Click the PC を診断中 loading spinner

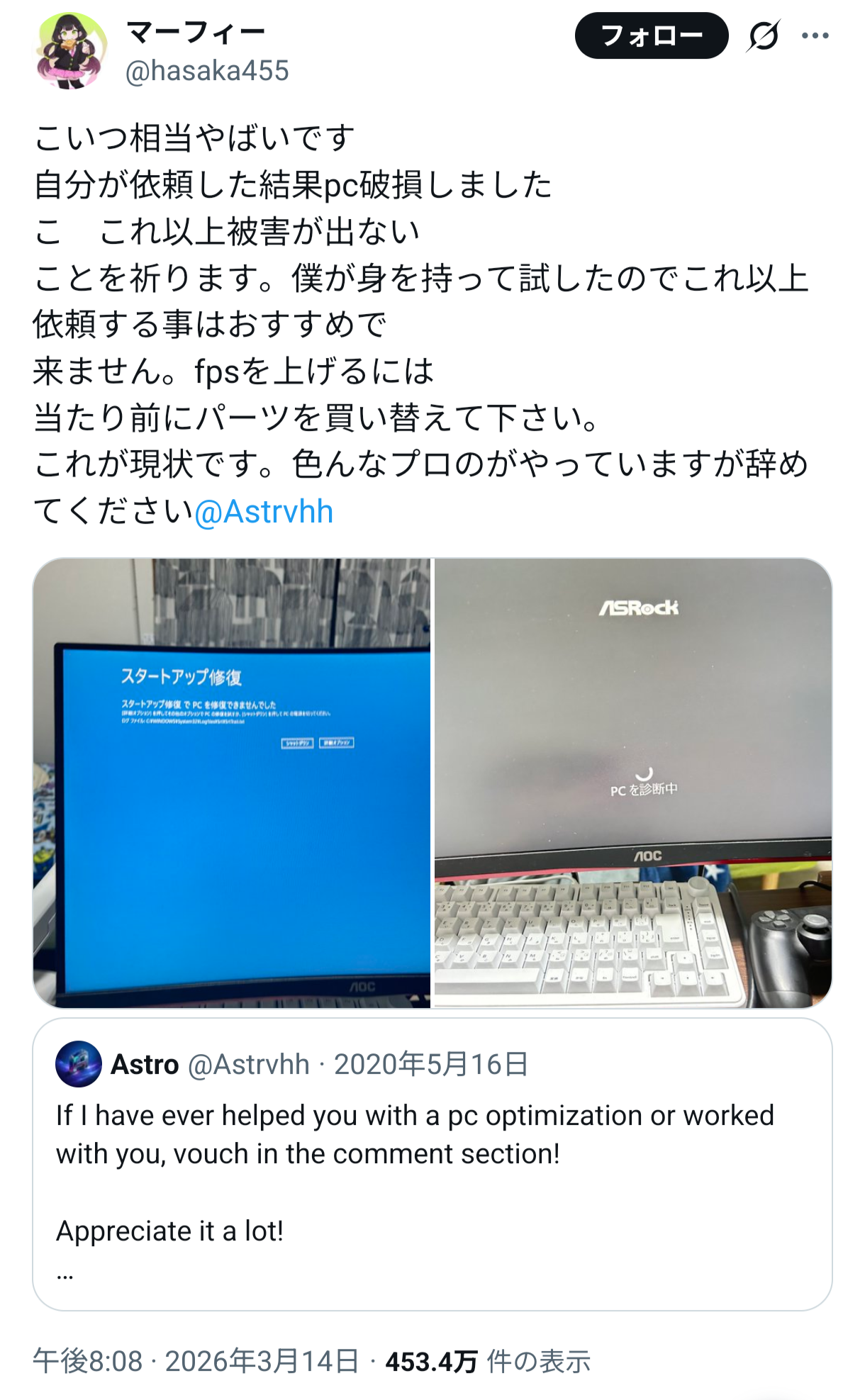[644, 773]
